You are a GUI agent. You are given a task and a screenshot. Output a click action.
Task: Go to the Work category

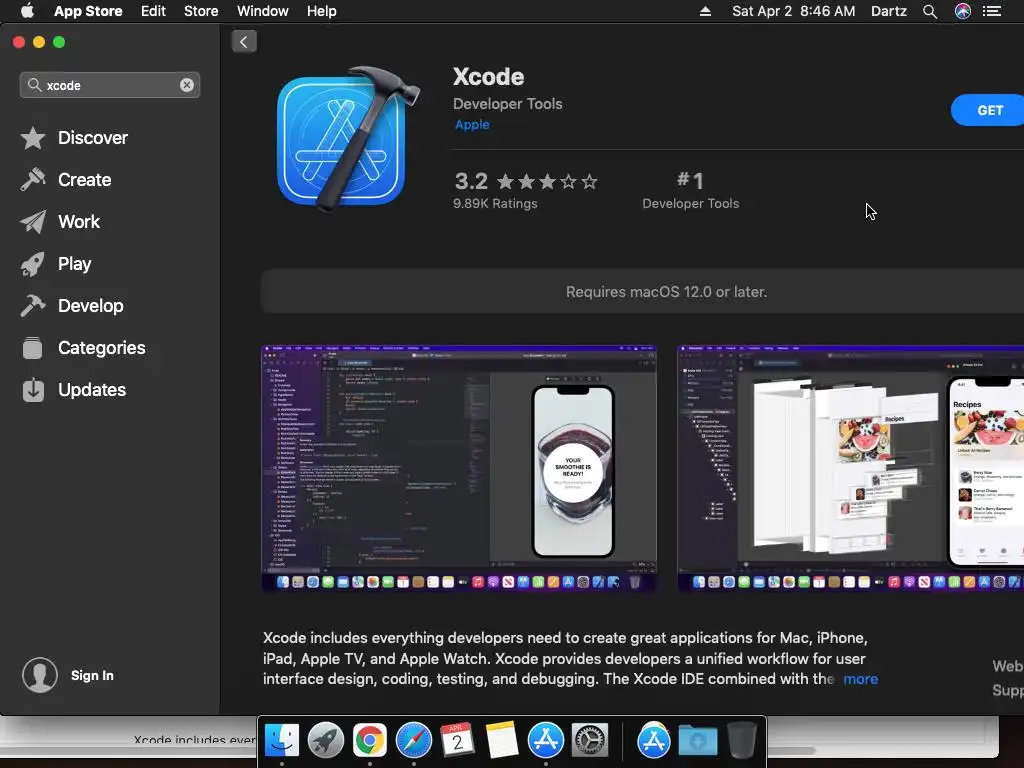click(60, 222)
